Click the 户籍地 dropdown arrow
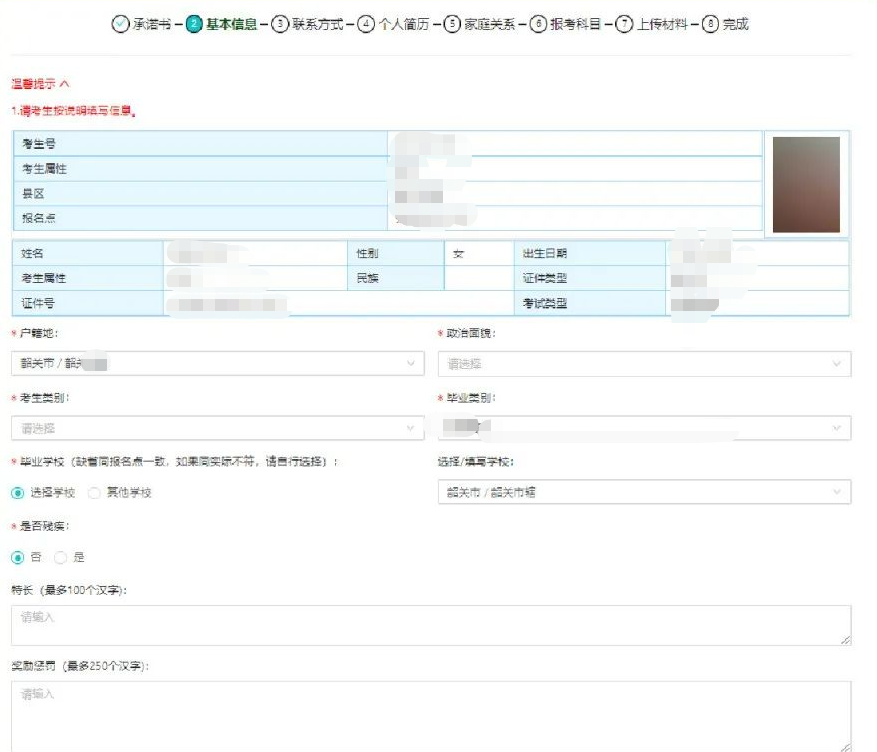The image size is (877, 752). pos(411,363)
